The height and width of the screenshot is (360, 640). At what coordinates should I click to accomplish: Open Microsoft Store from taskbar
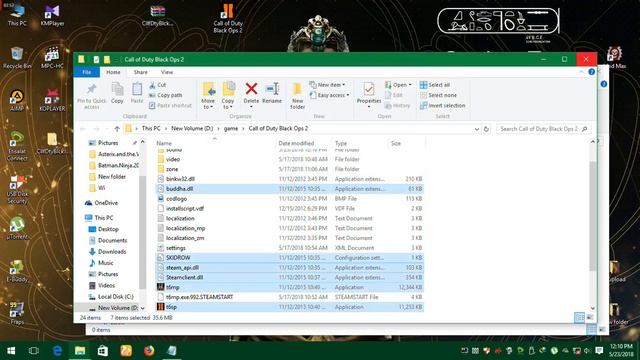103,350
